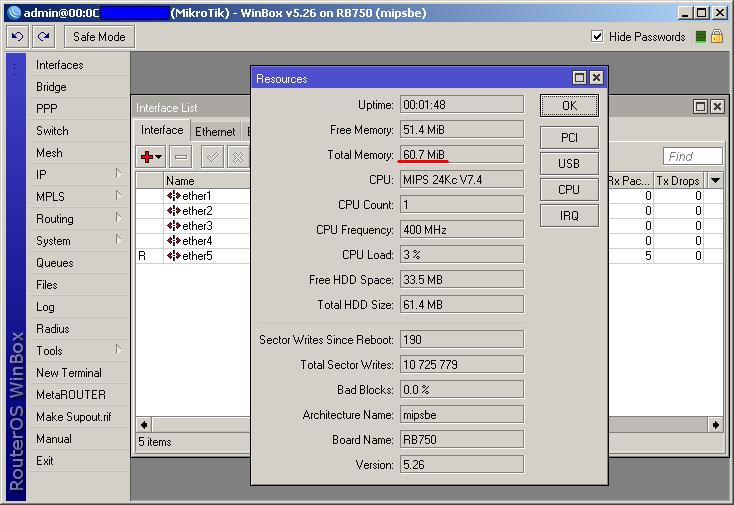734x505 pixels.
Task: Close the Resources dialog
Action: (x=596, y=78)
